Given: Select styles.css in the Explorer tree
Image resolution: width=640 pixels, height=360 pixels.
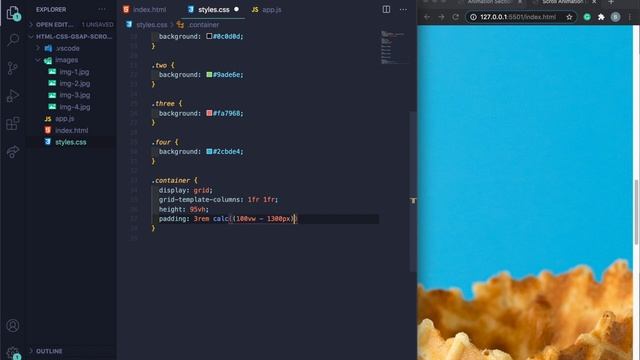Looking at the screenshot, I should pos(71,142).
